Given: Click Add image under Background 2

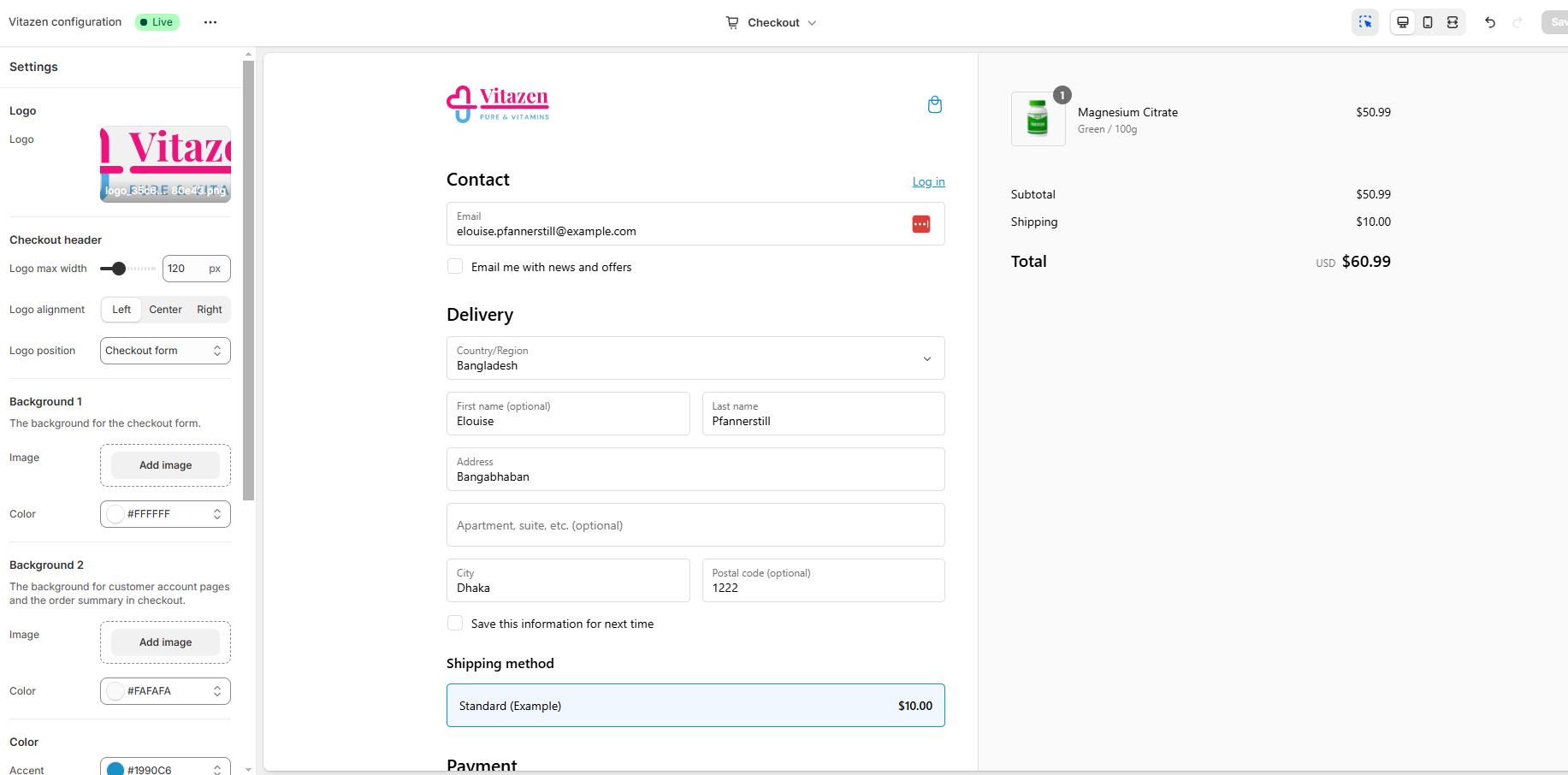Looking at the screenshot, I should (165, 642).
